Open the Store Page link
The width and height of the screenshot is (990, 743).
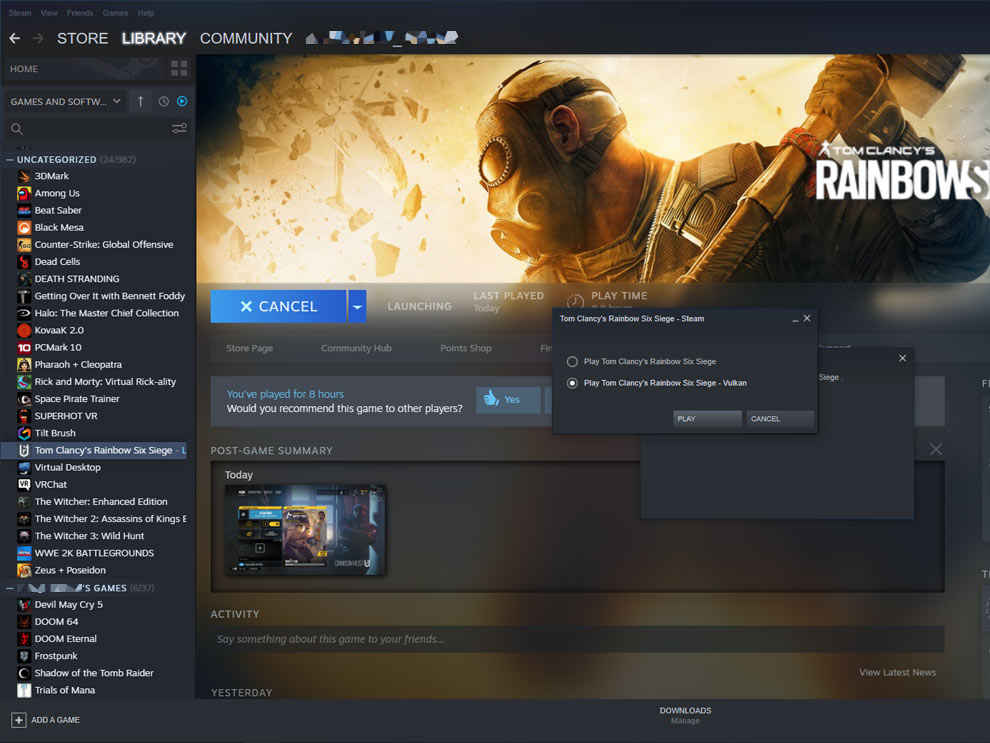pyautogui.click(x=249, y=348)
